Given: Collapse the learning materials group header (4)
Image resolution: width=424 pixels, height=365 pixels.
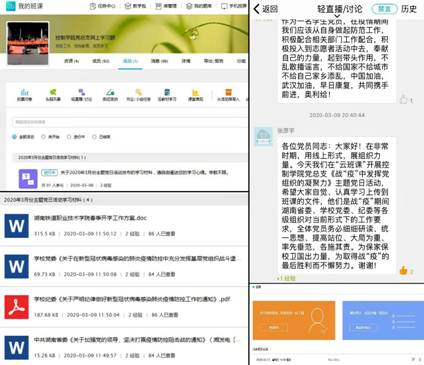Looking at the screenshot, I should [x=124, y=200].
